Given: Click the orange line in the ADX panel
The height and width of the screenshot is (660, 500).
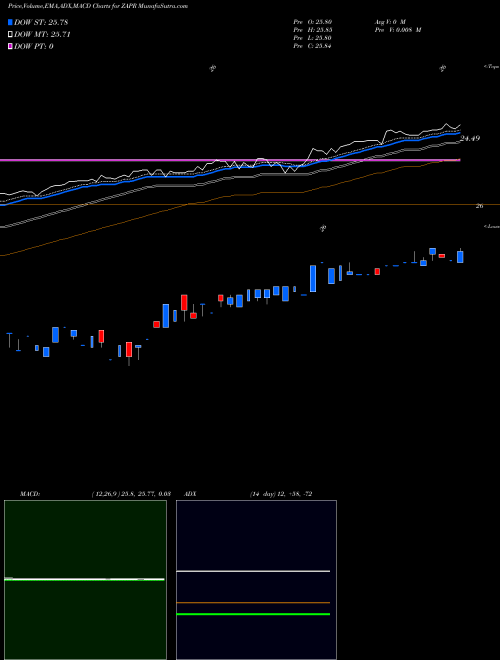Looking at the screenshot, I should coord(253,603).
